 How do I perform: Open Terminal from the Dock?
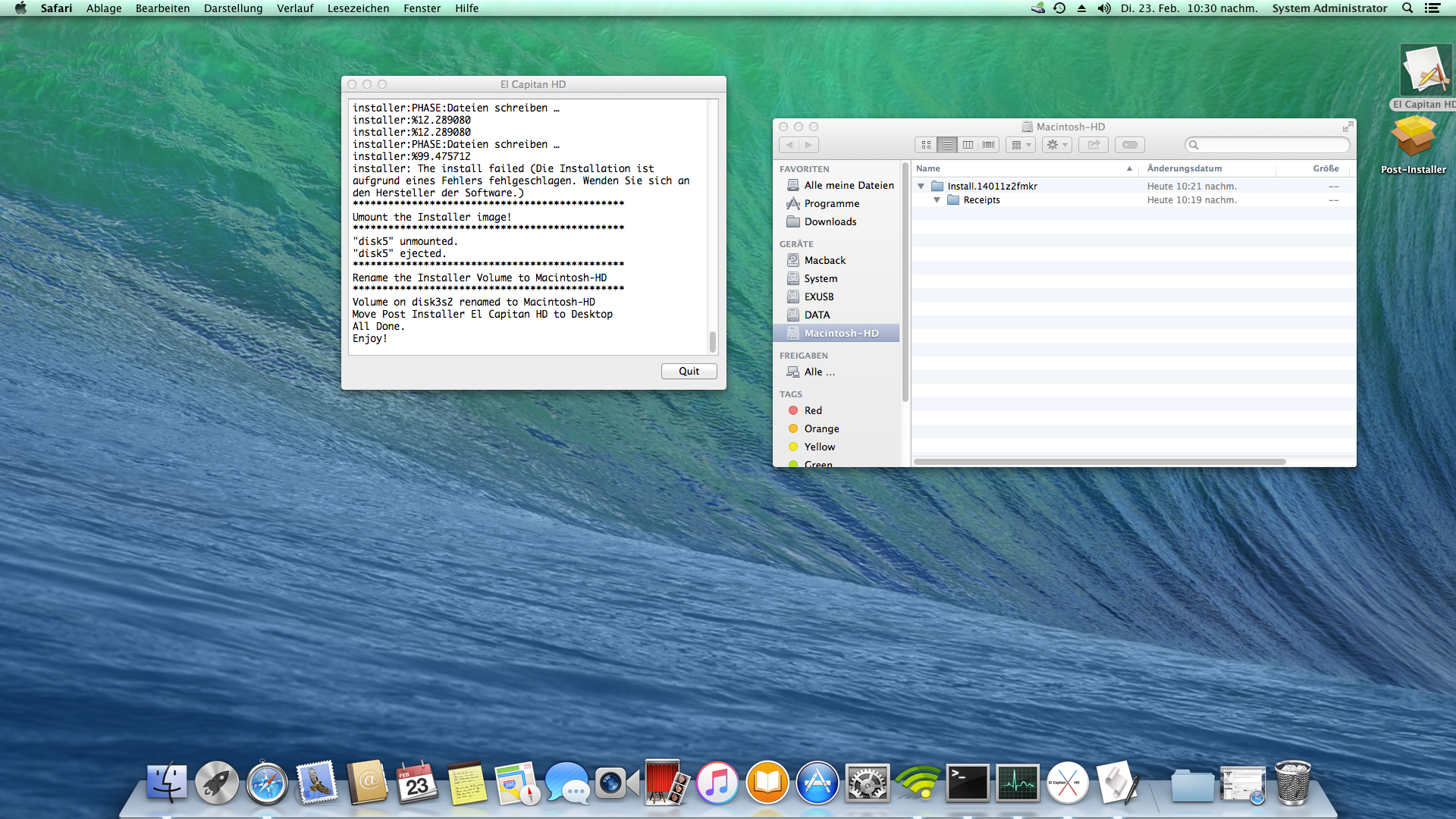[968, 783]
